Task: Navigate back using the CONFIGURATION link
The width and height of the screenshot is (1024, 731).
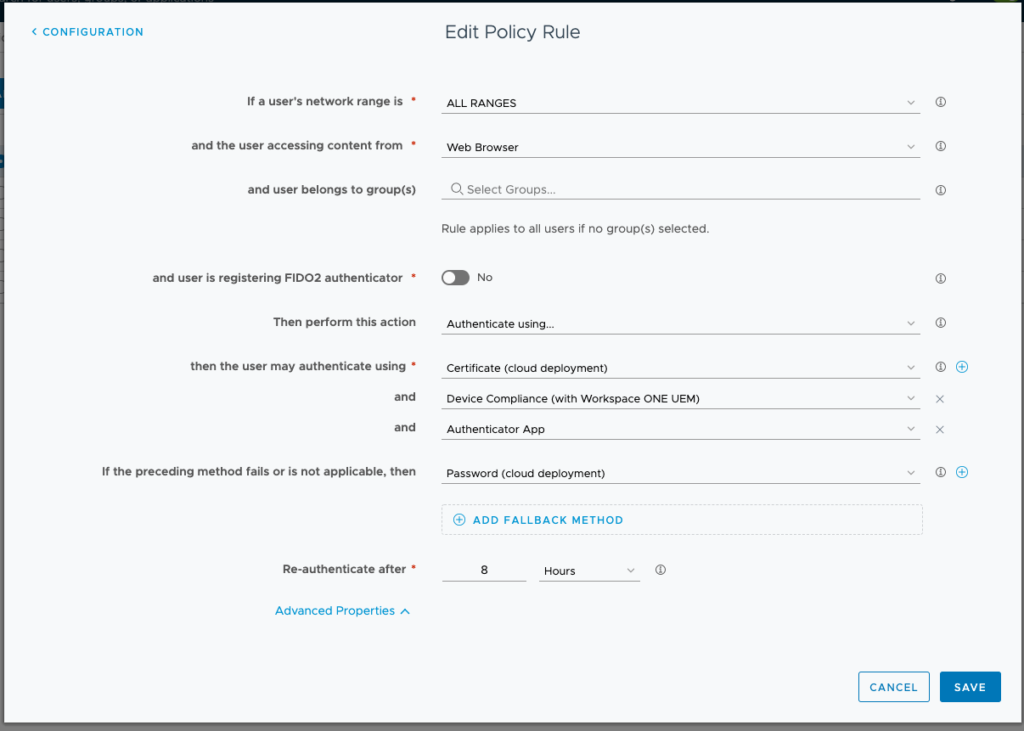Action: 87,31
